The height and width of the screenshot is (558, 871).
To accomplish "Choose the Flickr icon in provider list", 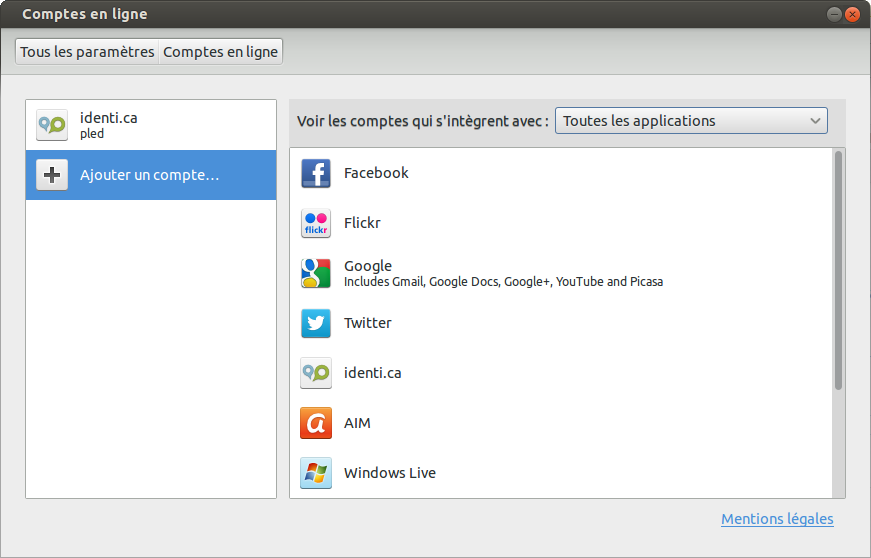I will click(x=316, y=223).
